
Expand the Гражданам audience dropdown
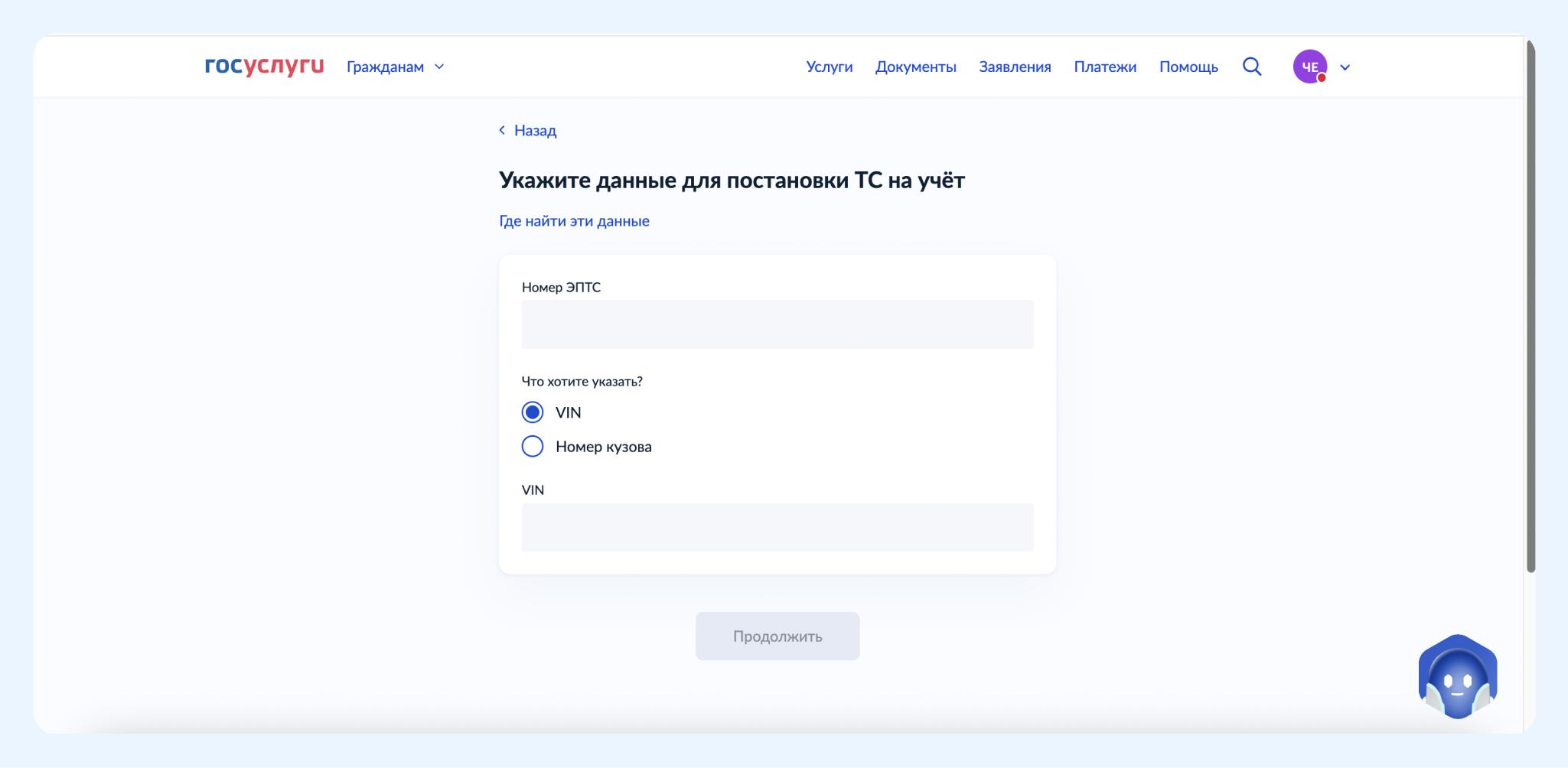395,67
